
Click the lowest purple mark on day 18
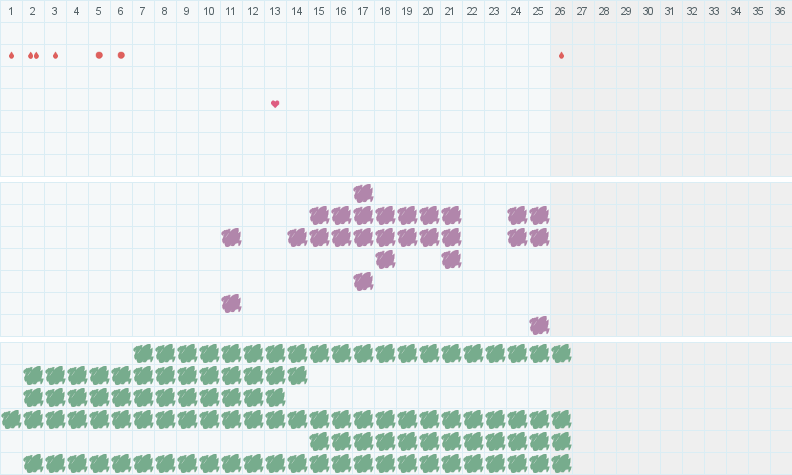point(385,259)
